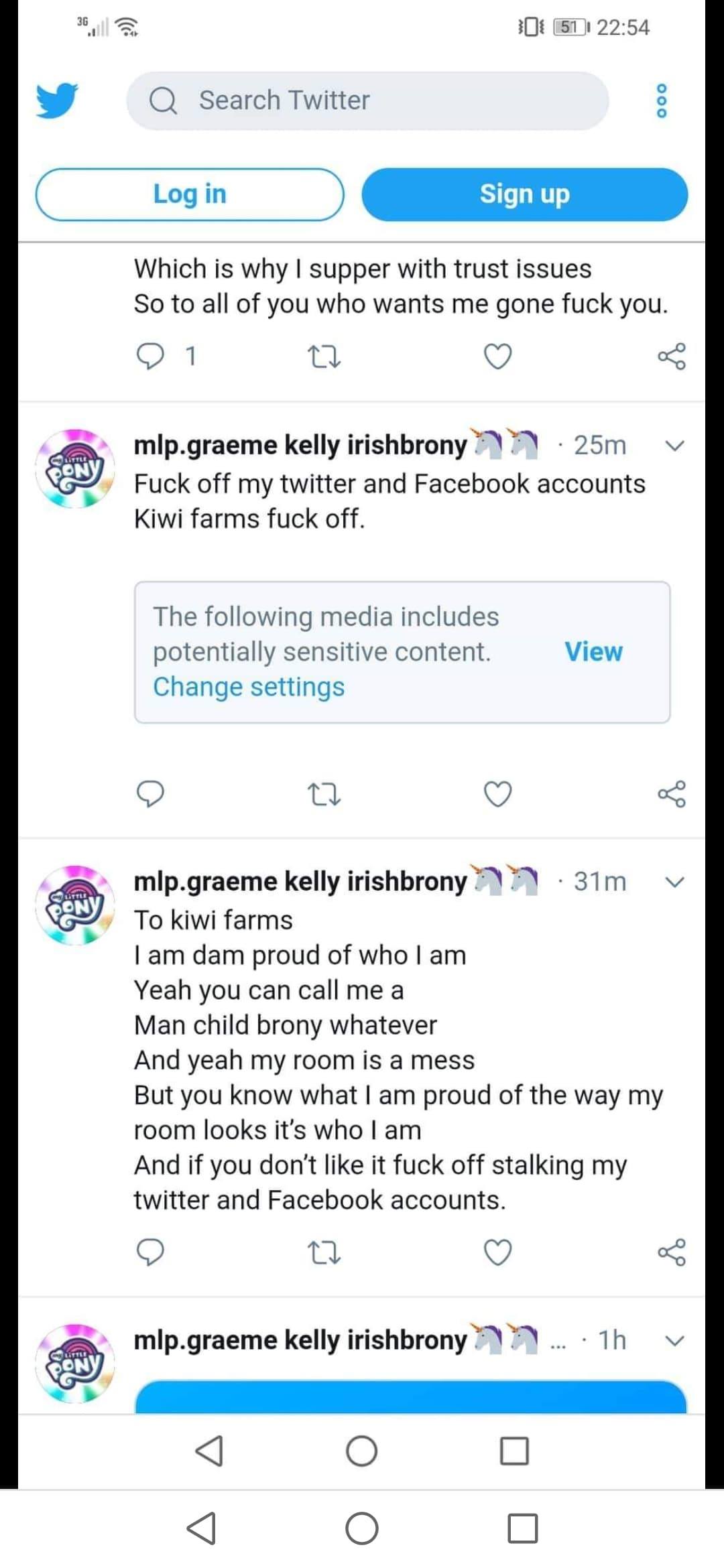This screenshot has width=724, height=1568.
Task: Expand options chevron on 25m tweet
Action: click(x=675, y=446)
